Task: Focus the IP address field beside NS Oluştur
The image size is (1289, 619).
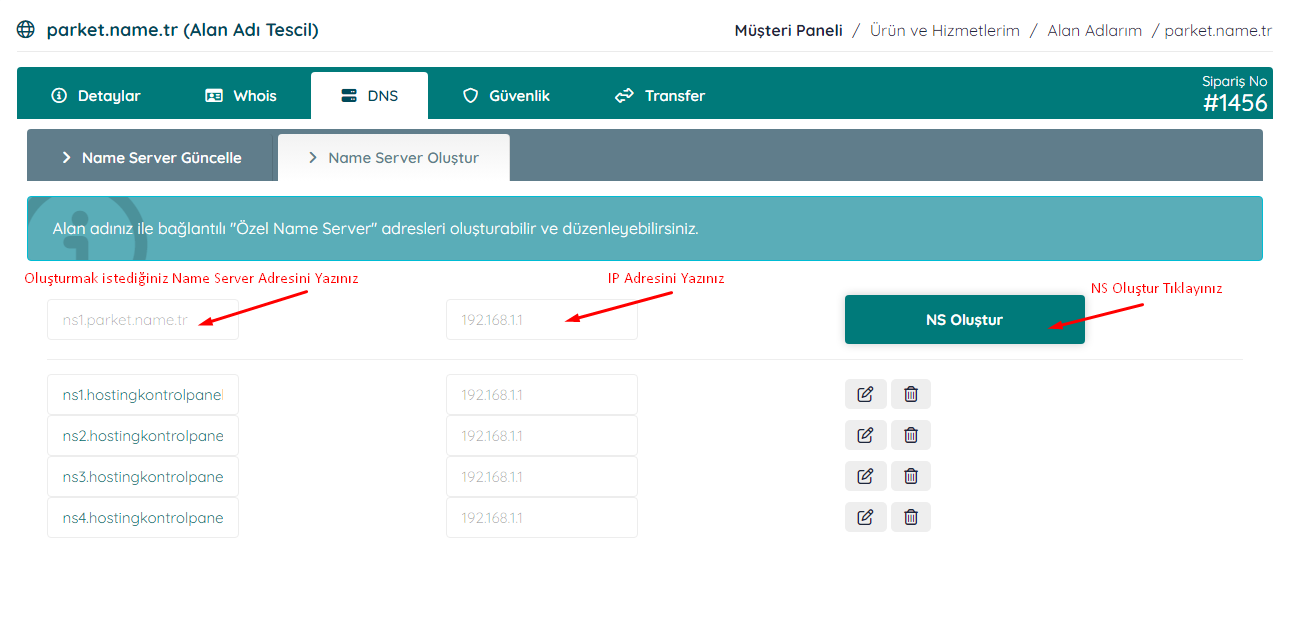Action: tap(542, 320)
